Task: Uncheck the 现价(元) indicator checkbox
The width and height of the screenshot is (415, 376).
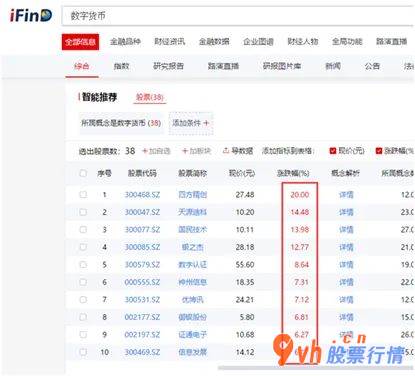Action: (x=333, y=151)
